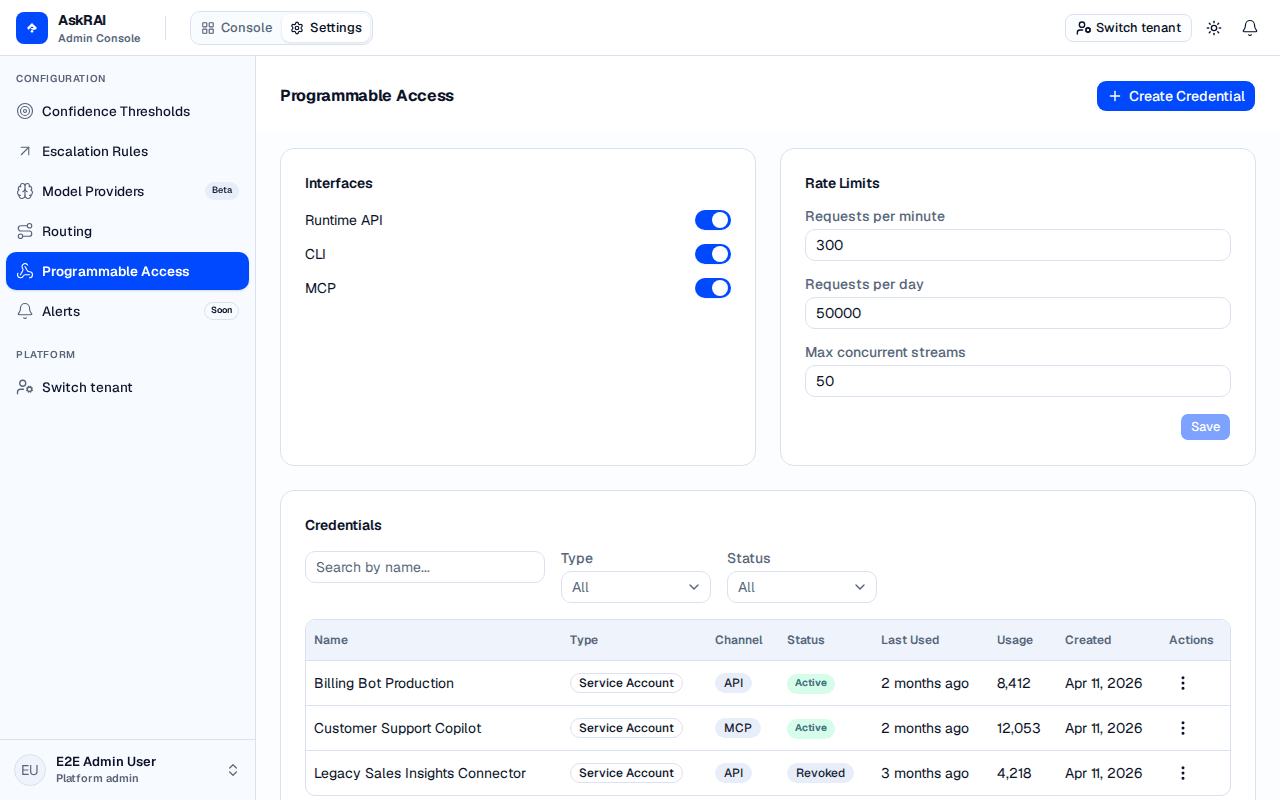Click the Beta badge beside Model Providers
Screen dimensions: 1280x800
(x=222, y=190)
